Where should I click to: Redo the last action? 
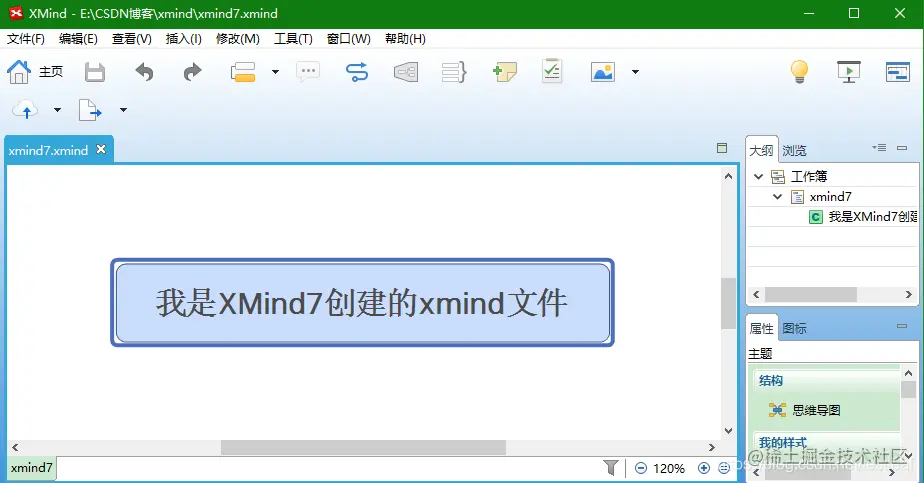(x=192, y=72)
